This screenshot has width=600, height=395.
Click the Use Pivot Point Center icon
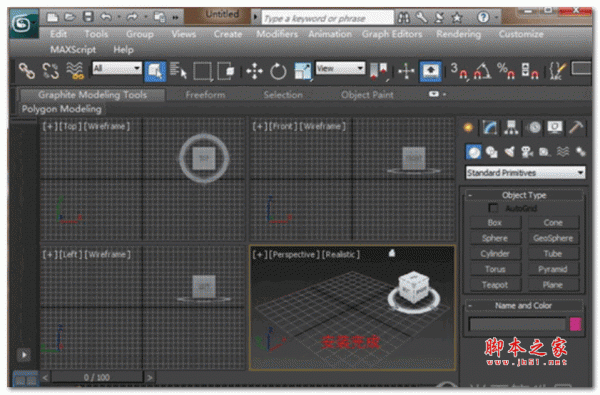379,72
